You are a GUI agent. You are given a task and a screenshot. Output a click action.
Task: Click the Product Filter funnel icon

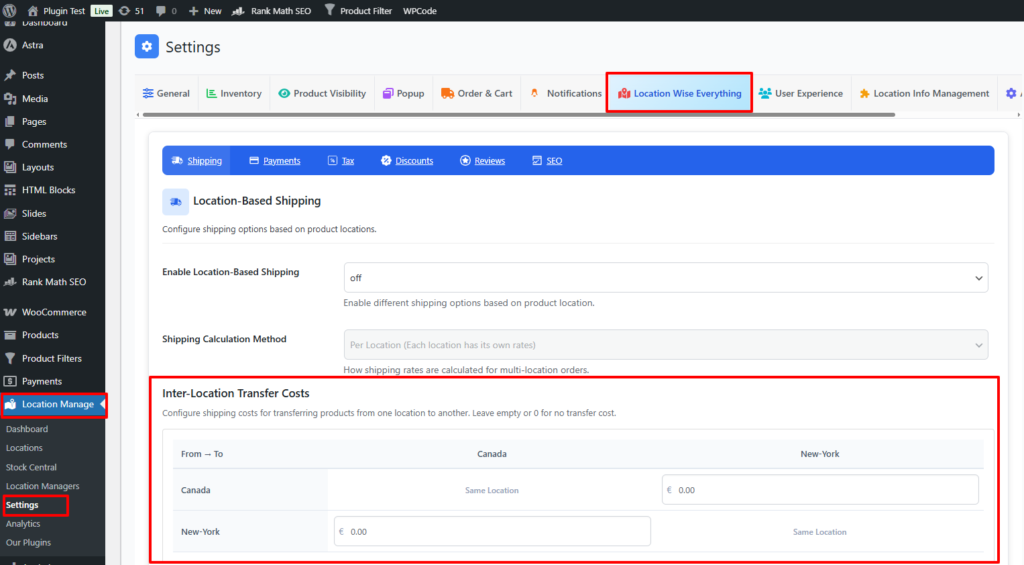pos(329,11)
